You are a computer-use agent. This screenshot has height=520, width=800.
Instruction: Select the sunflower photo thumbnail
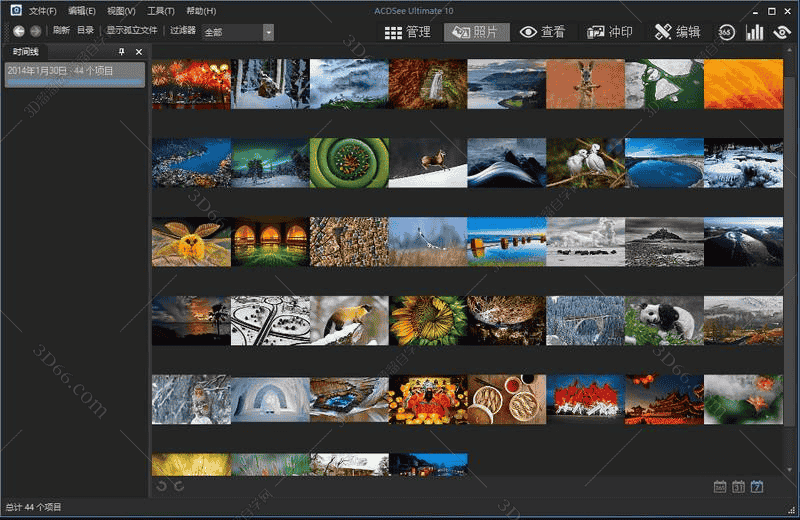pos(428,320)
